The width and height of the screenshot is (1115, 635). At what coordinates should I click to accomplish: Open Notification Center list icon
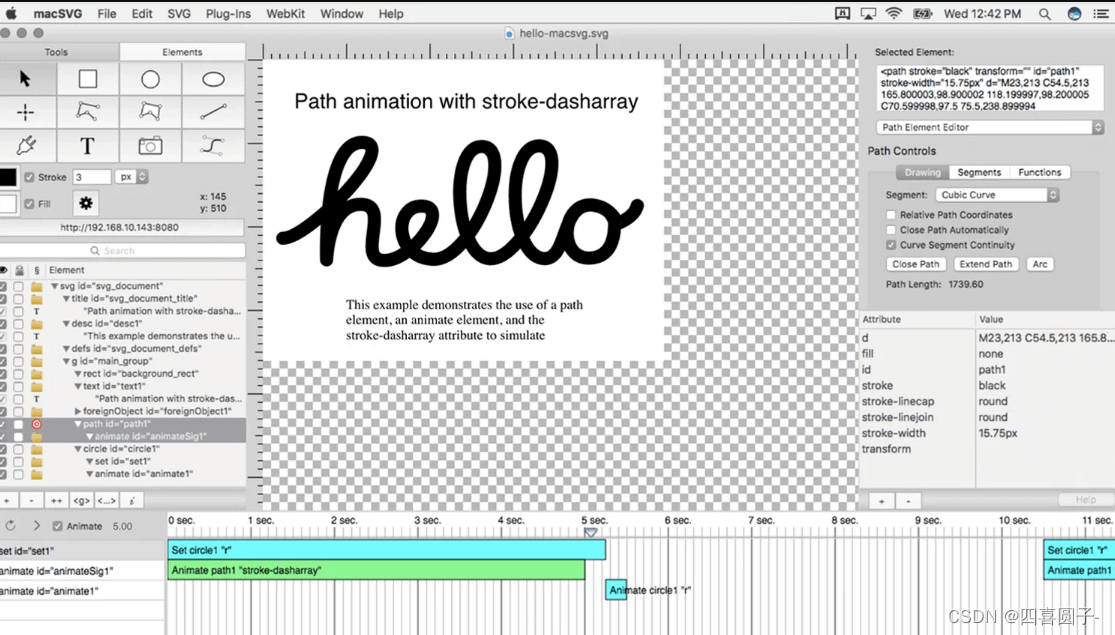pyautogui.click(x=1101, y=14)
